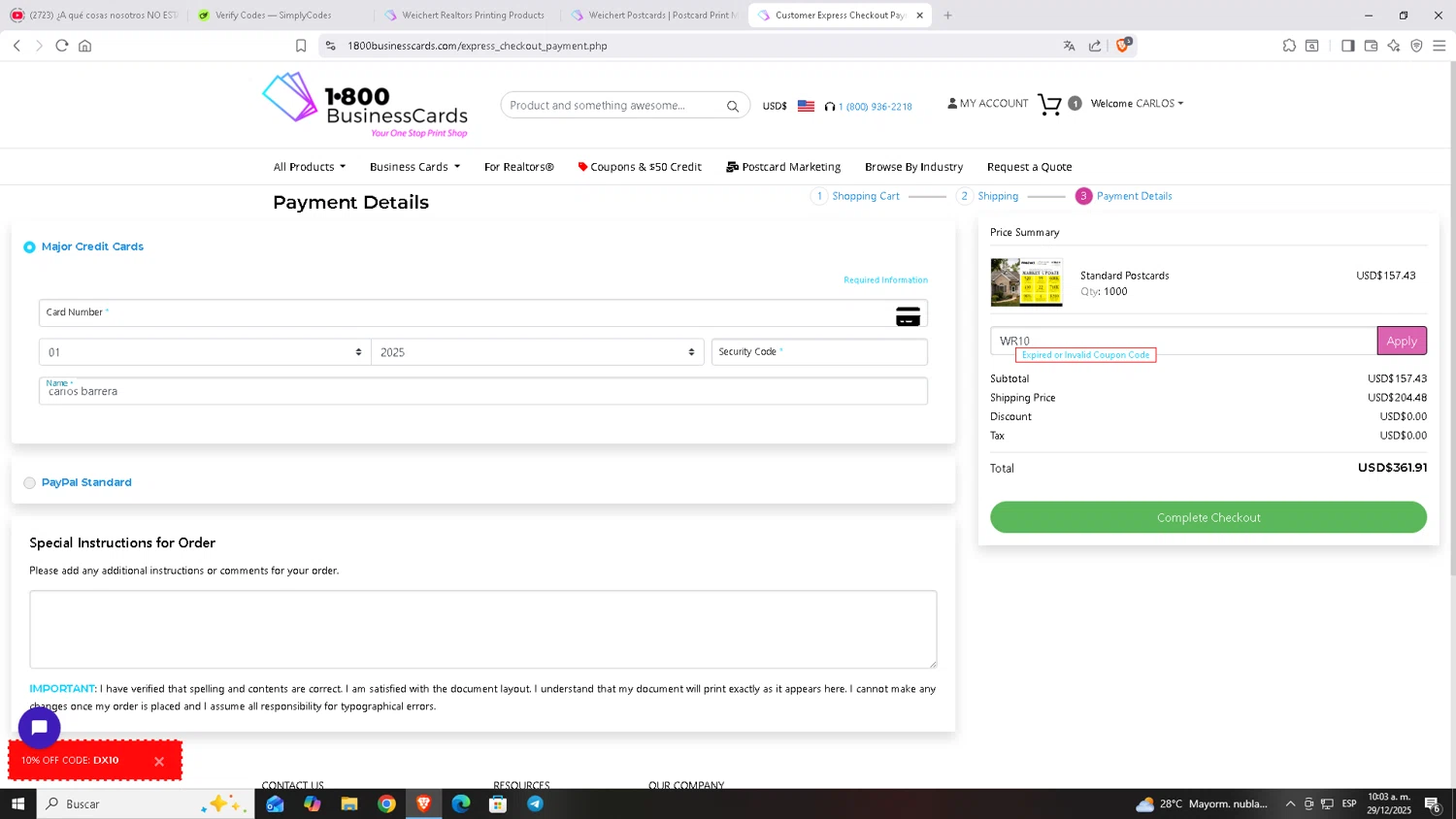Open Request a Quote menu item
The image size is (1456, 819).
[1030, 167]
